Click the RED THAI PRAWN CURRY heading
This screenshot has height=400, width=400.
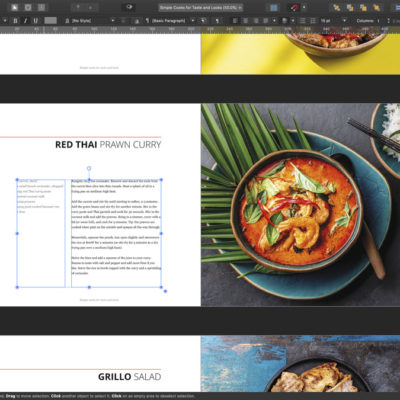click(x=108, y=145)
